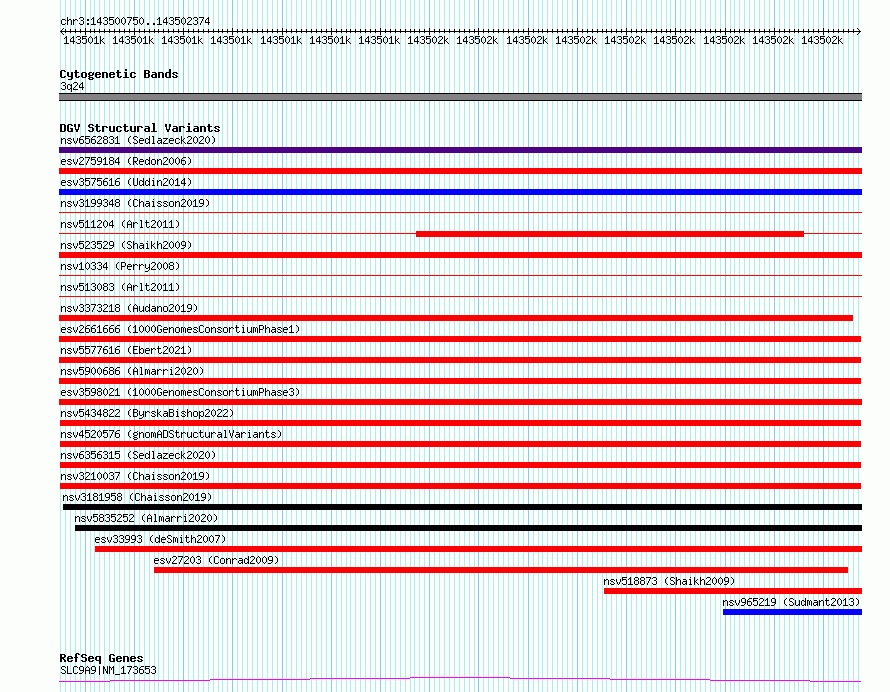Click nsv3199348 (Chaisson2019) label
This screenshot has width=890, height=692.
(x=135, y=203)
